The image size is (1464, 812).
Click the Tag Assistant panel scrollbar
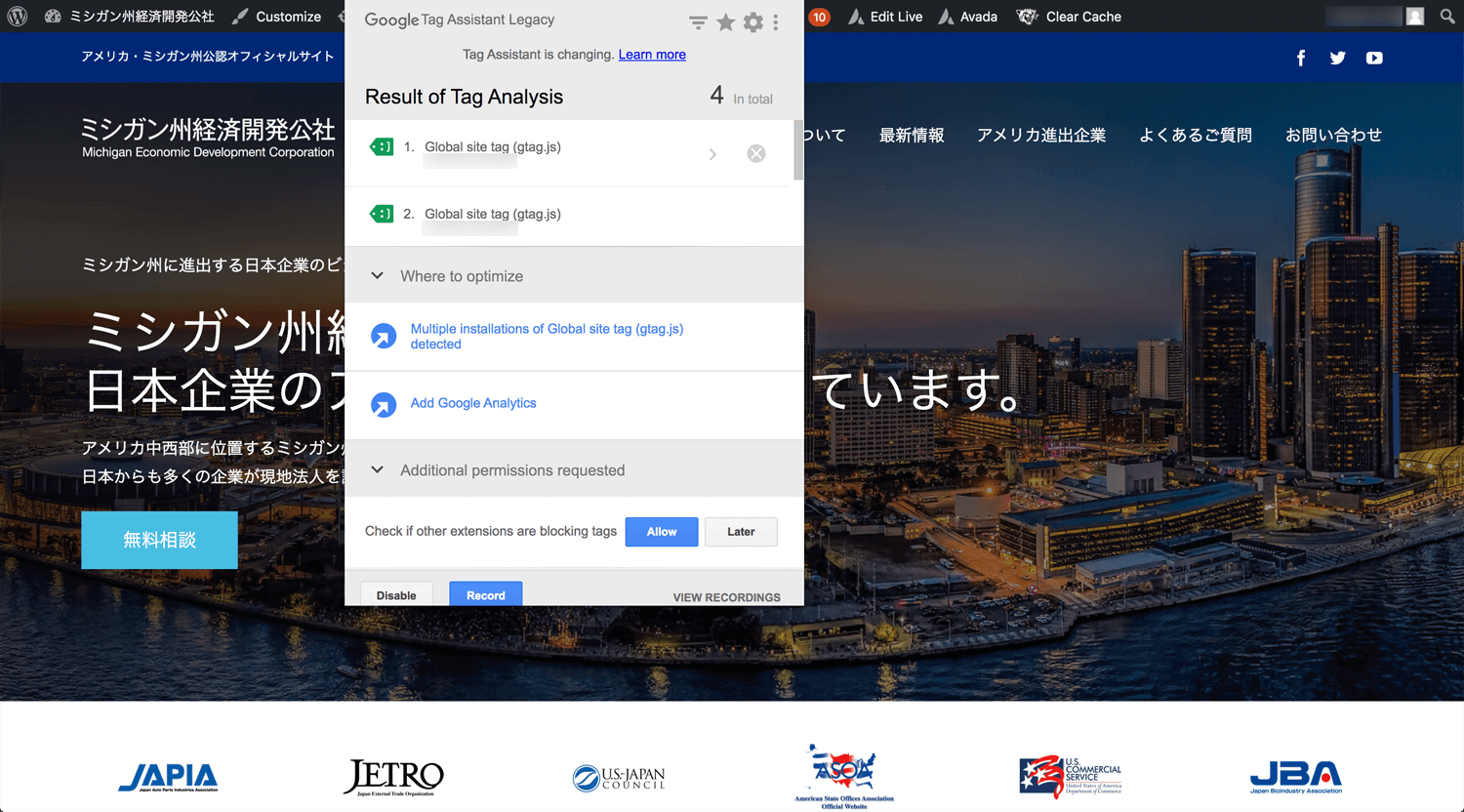[798, 150]
